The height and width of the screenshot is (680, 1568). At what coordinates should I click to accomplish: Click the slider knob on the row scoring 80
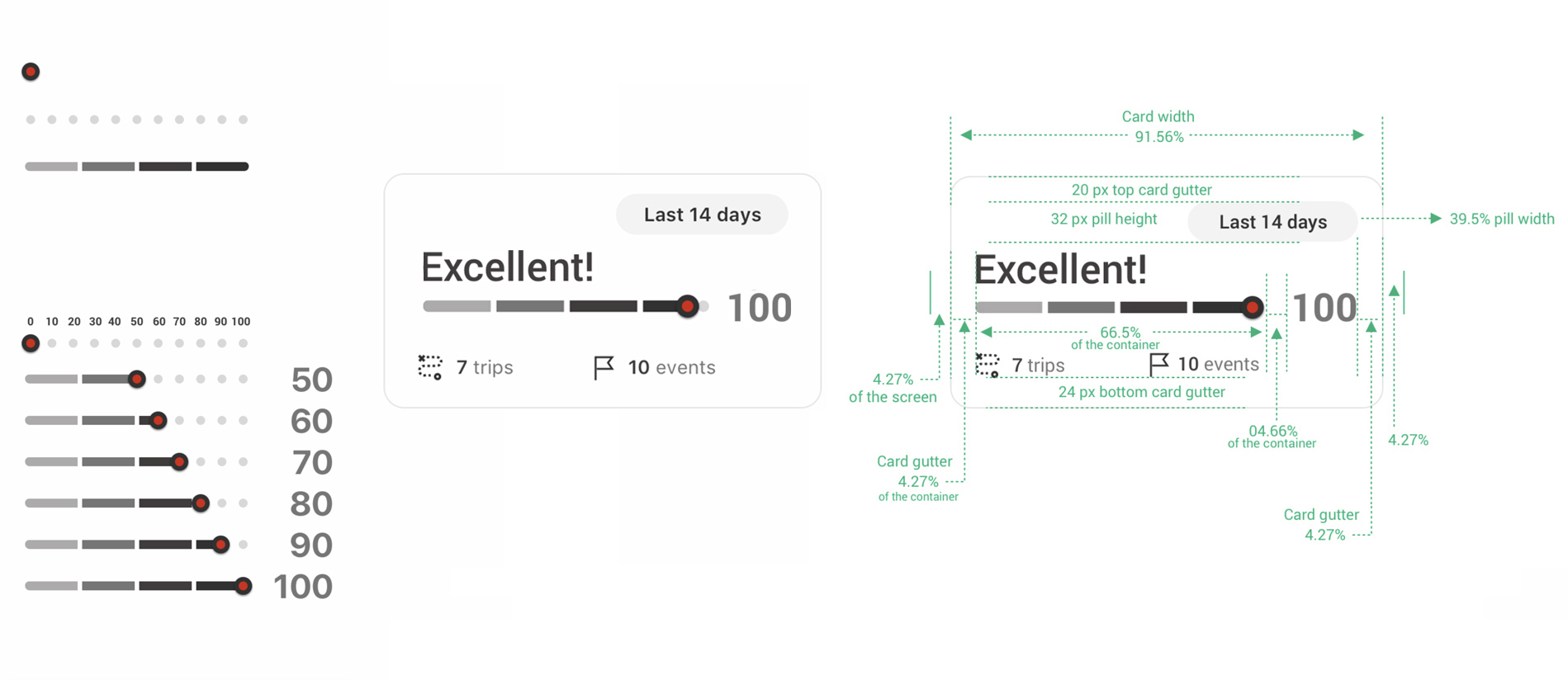point(201,503)
